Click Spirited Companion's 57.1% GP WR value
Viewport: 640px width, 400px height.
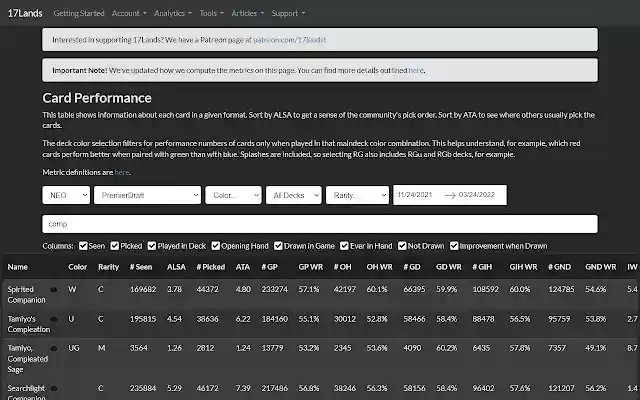[x=309, y=289]
